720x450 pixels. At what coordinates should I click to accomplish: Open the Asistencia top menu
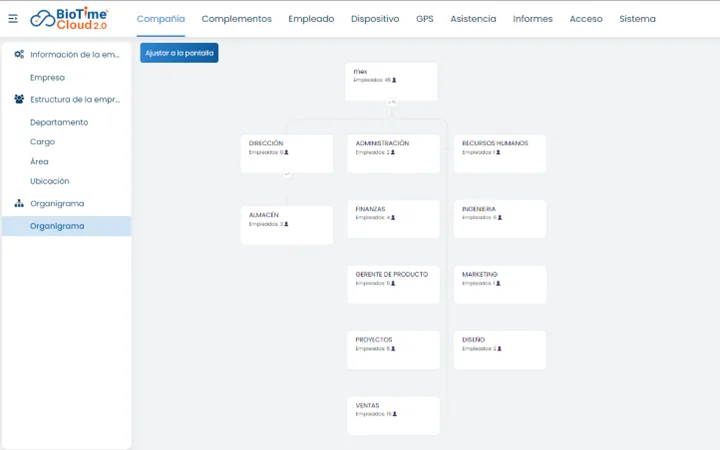473,19
